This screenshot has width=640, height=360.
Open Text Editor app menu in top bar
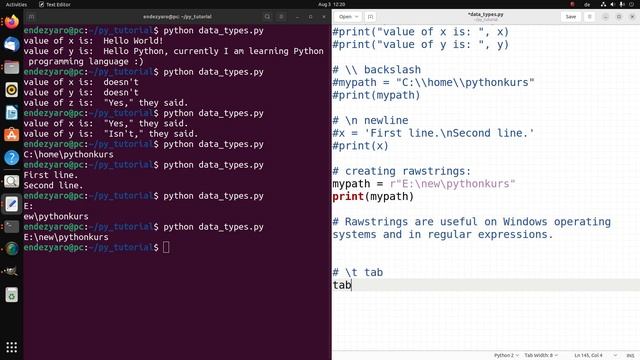54,4
